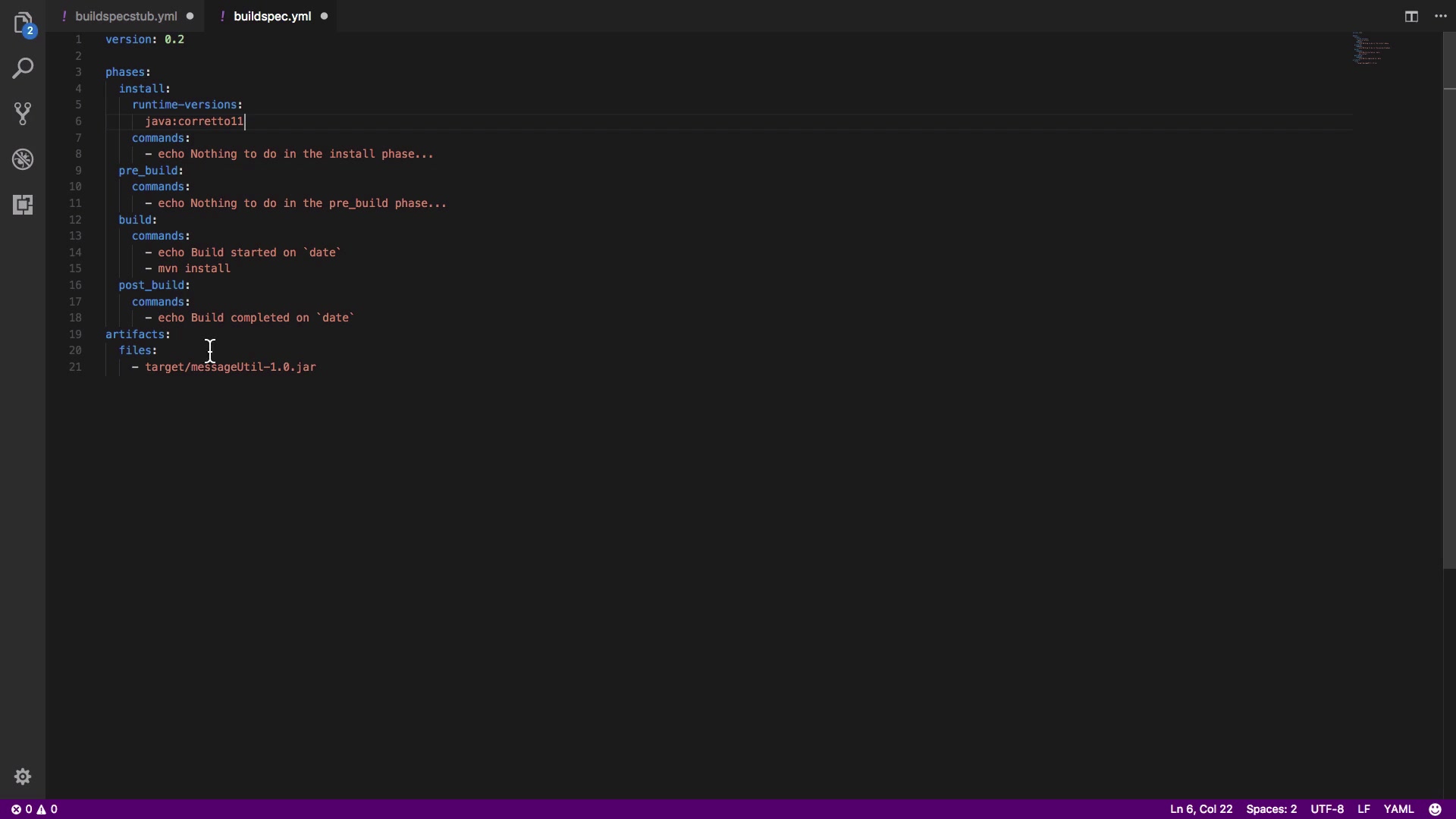Open the More Actions ellipsis menu
The image size is (1456, 819).
(1441, 17)
